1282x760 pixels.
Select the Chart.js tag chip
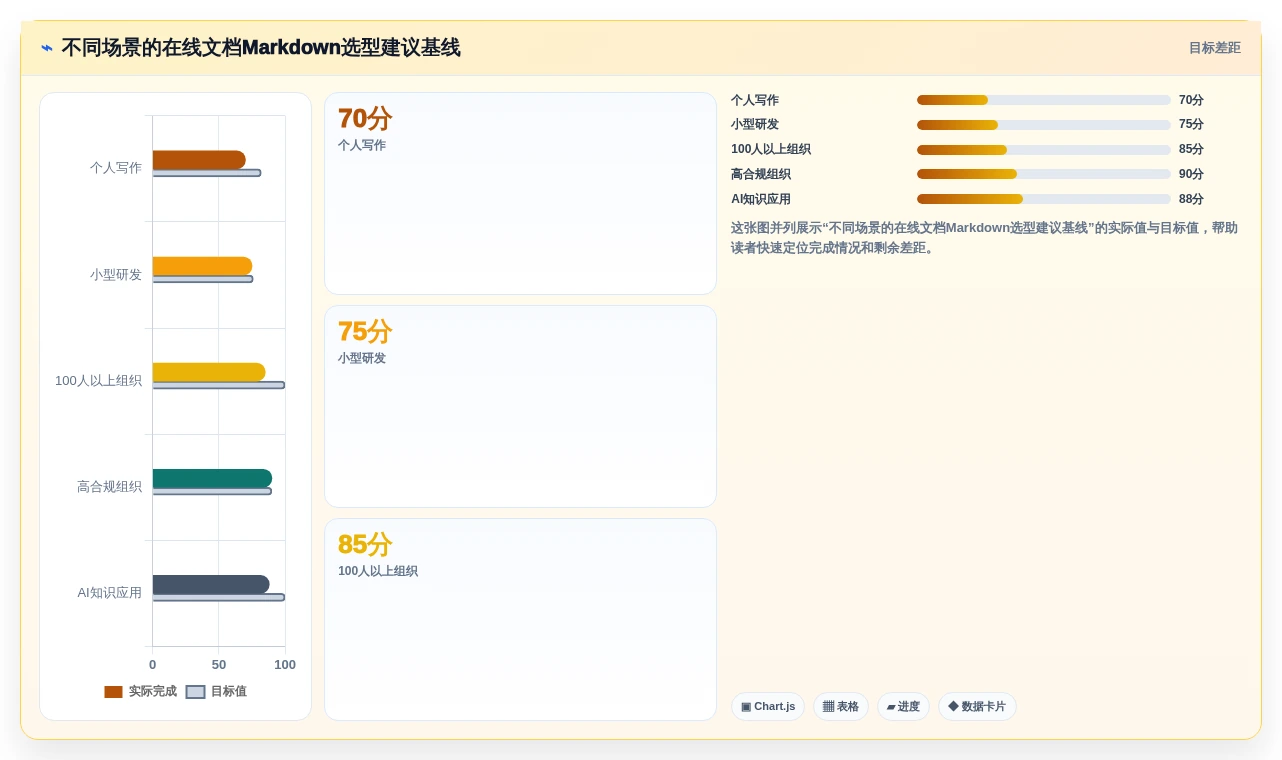click(768, 706)
